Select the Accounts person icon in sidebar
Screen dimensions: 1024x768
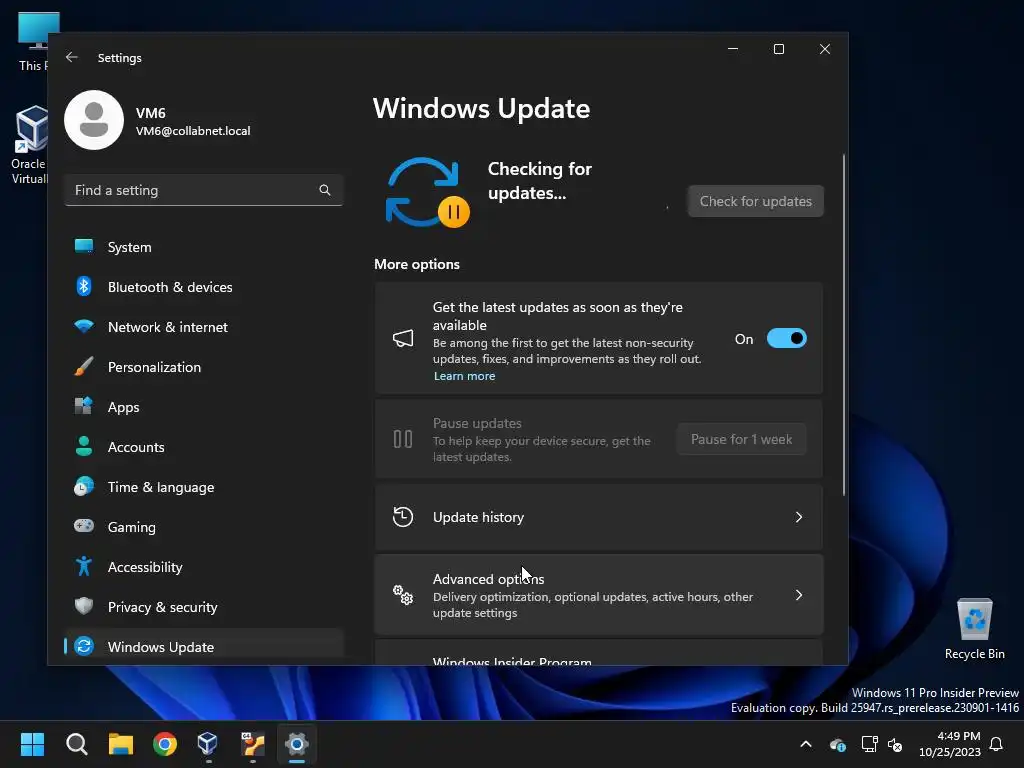(84, 446)
